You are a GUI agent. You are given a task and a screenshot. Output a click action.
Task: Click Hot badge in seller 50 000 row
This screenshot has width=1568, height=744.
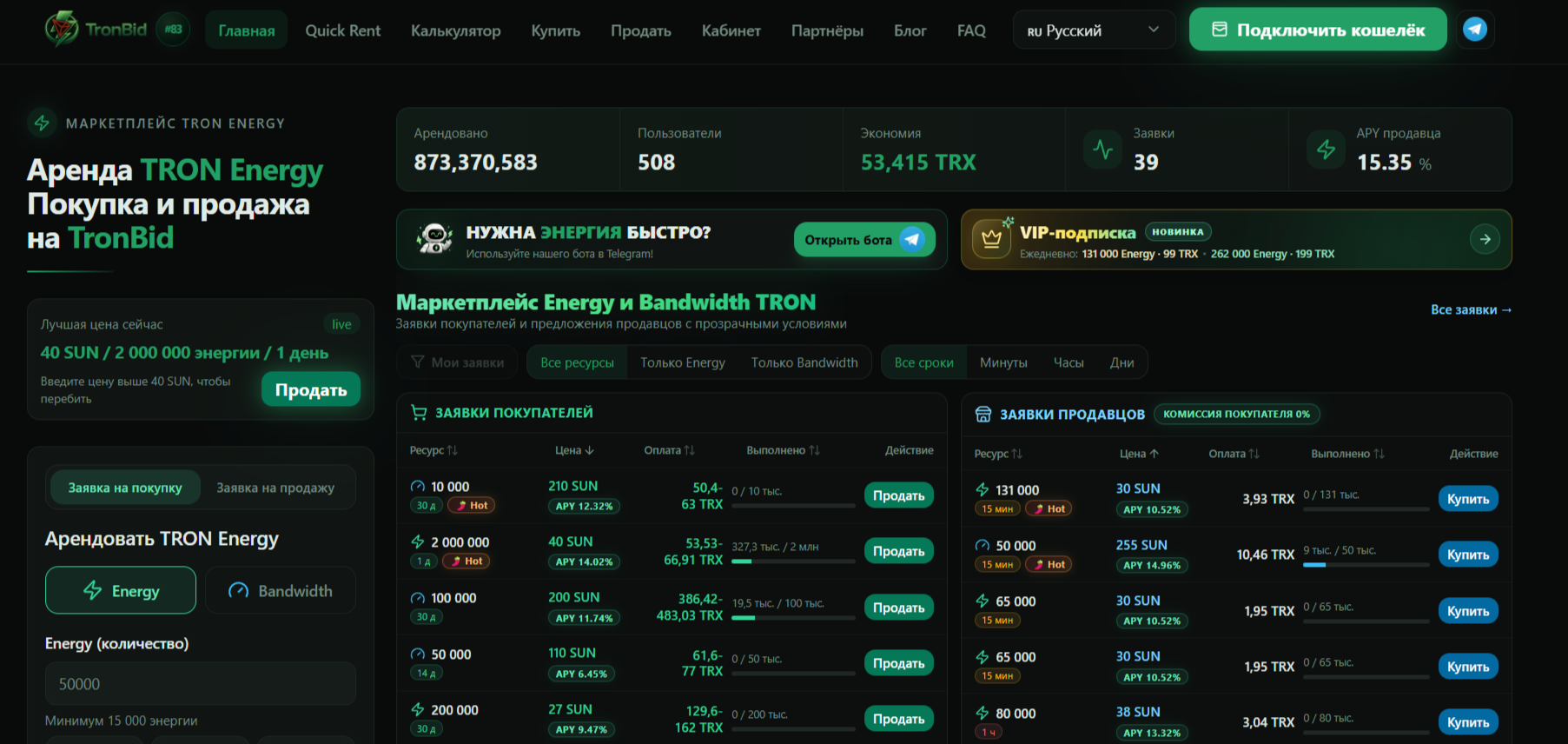point(1049,565)
